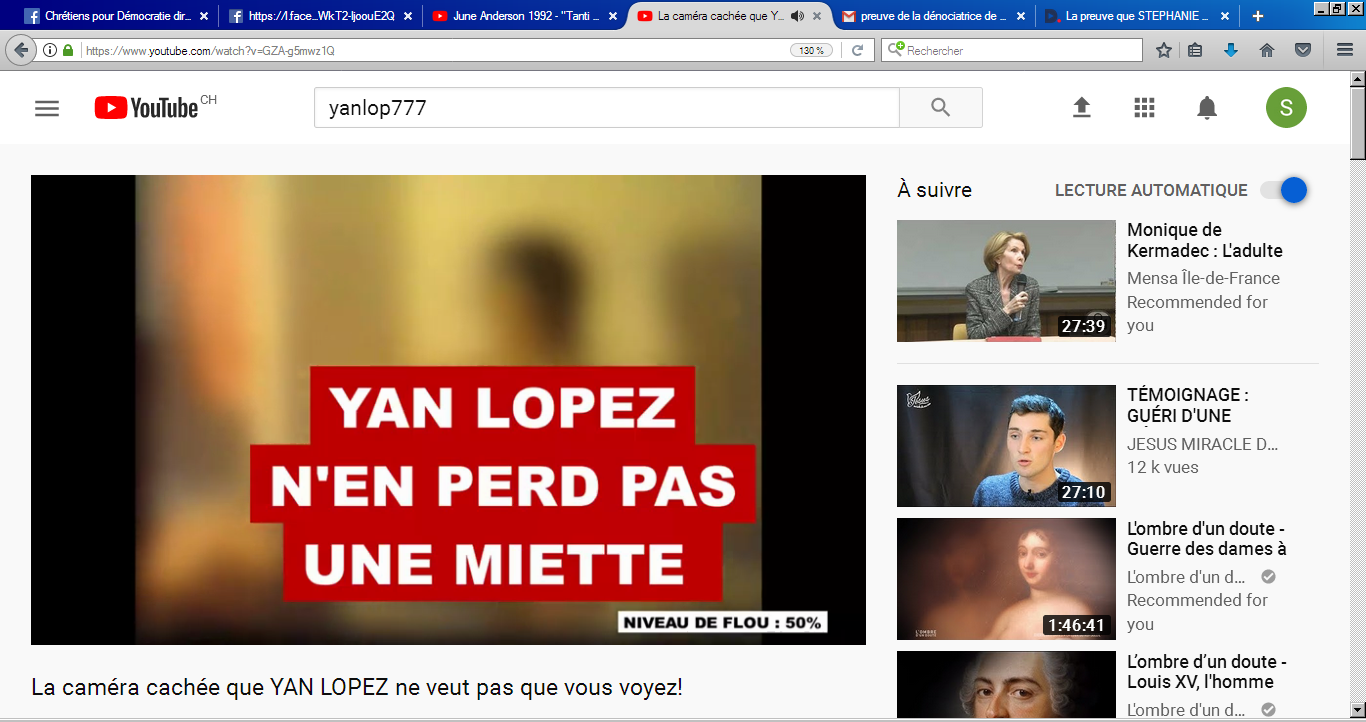Click the video title 'La caméra cachée que YAN LOPEZ'
Screen dimensions: 1366x722
(x=357, y=688)
